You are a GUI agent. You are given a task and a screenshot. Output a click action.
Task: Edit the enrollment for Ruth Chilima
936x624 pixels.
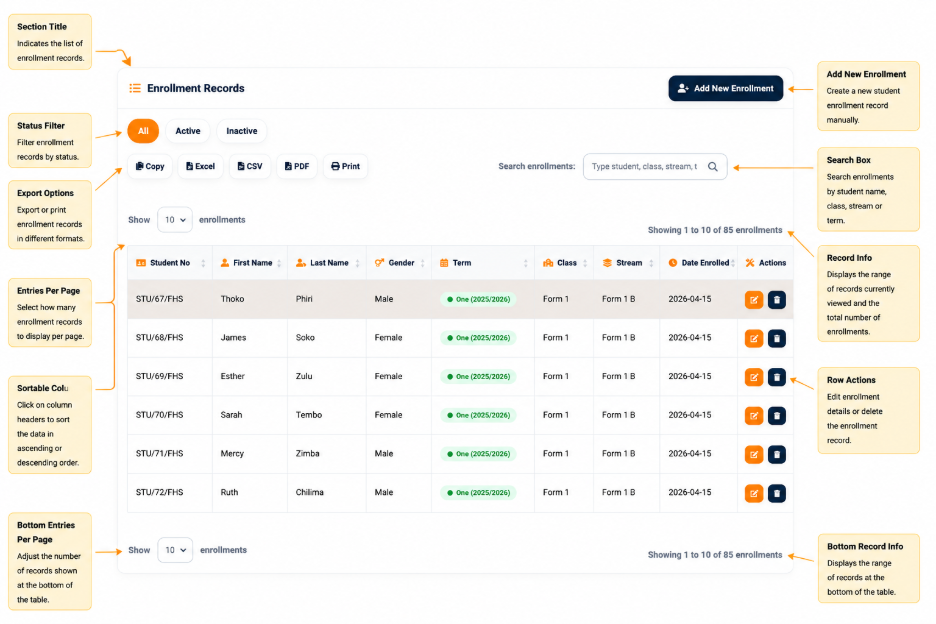coord(754,493)
